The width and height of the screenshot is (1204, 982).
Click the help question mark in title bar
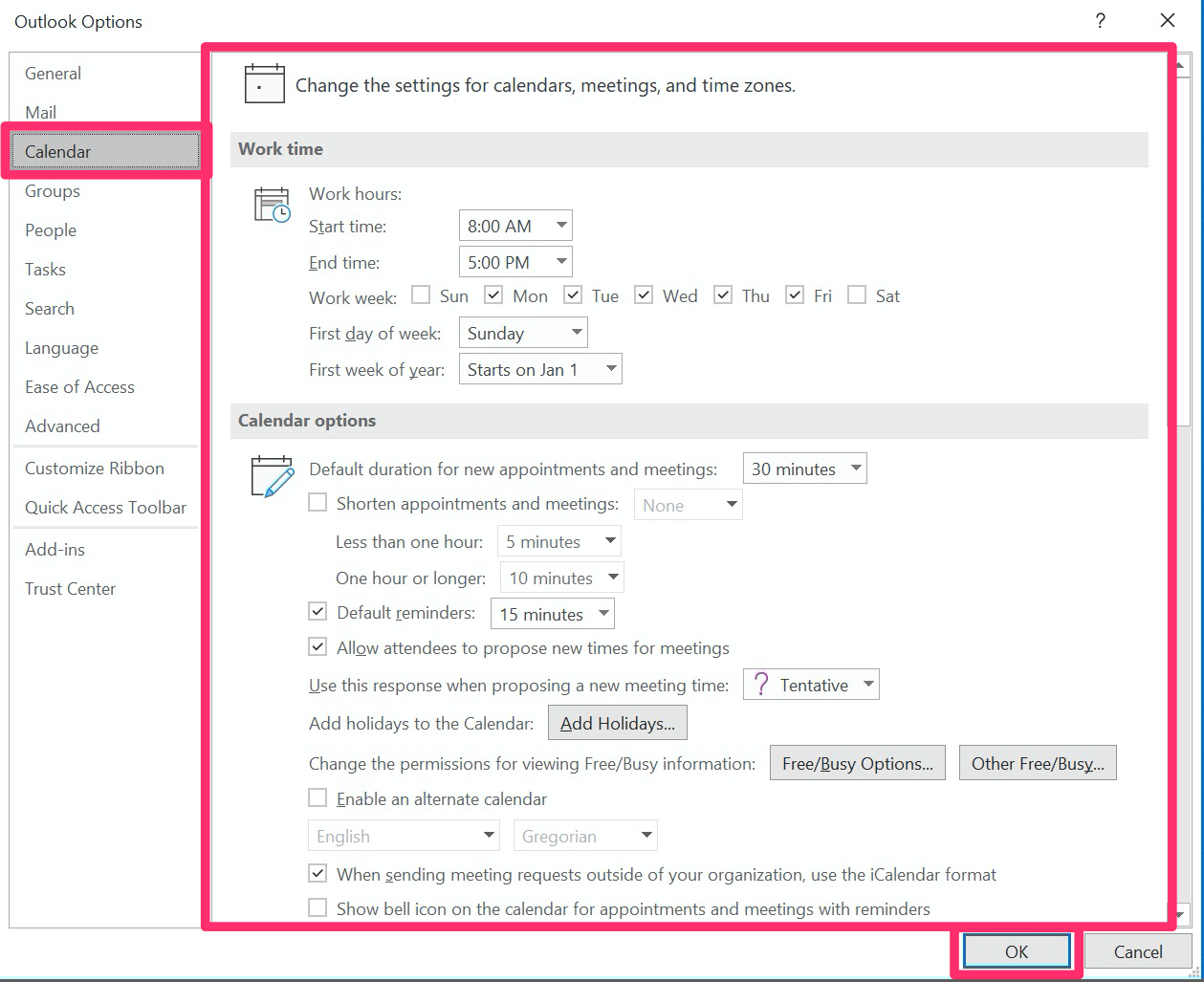point(1101,21)
